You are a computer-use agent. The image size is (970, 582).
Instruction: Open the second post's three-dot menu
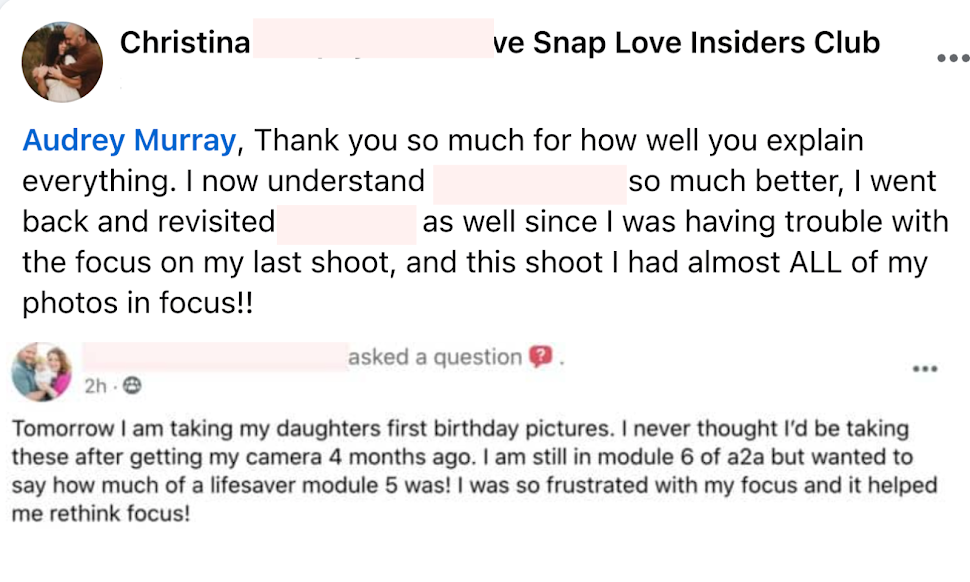coord(925,369)
